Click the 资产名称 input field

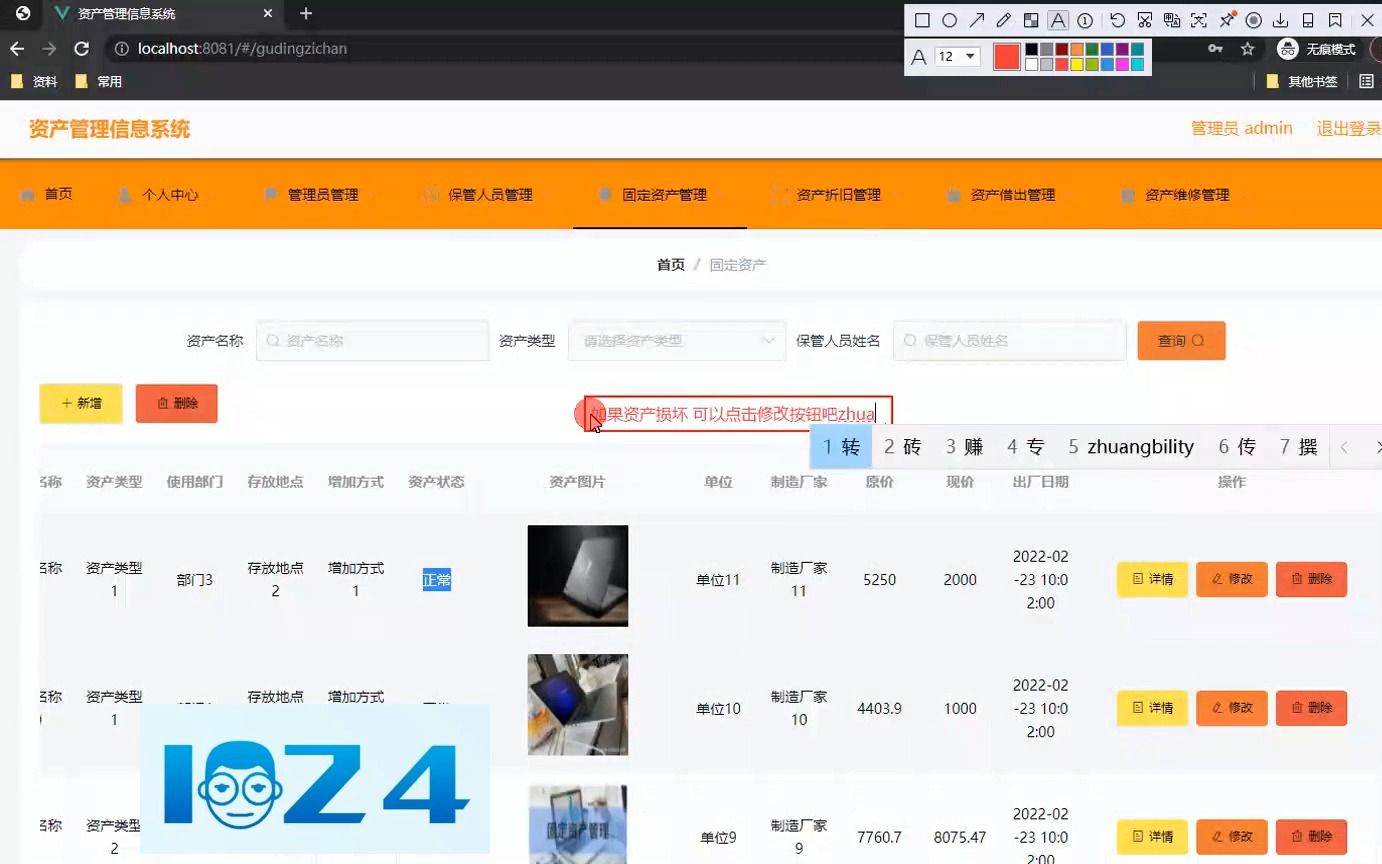coord(372,340)
